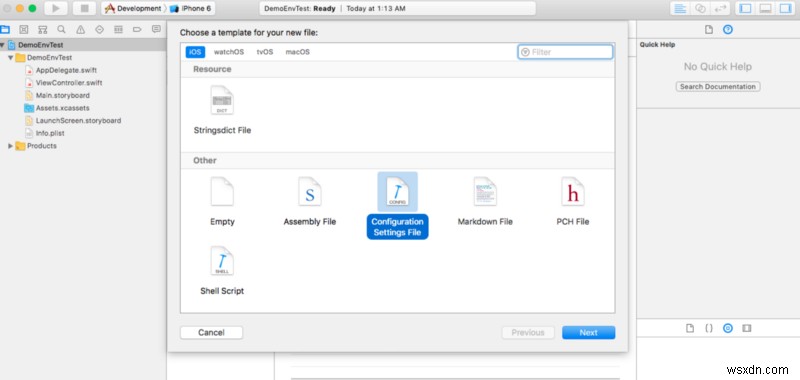
Task: Click the DemoEnvTest: Ready status display
Action: pyautogui.click(x=397, y=9)
